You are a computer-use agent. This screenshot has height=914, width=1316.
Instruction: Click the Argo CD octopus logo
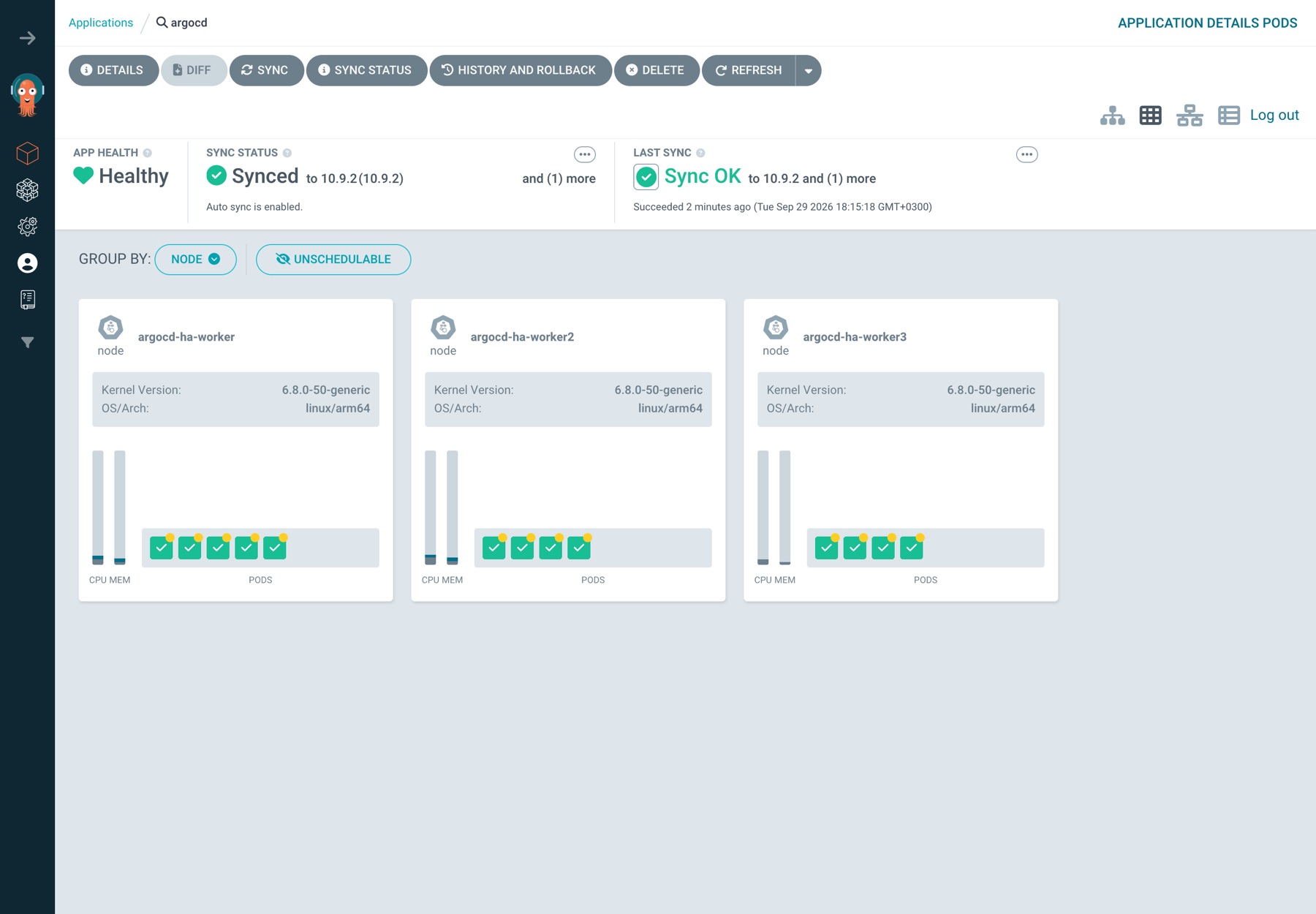(x=28, y=95)
